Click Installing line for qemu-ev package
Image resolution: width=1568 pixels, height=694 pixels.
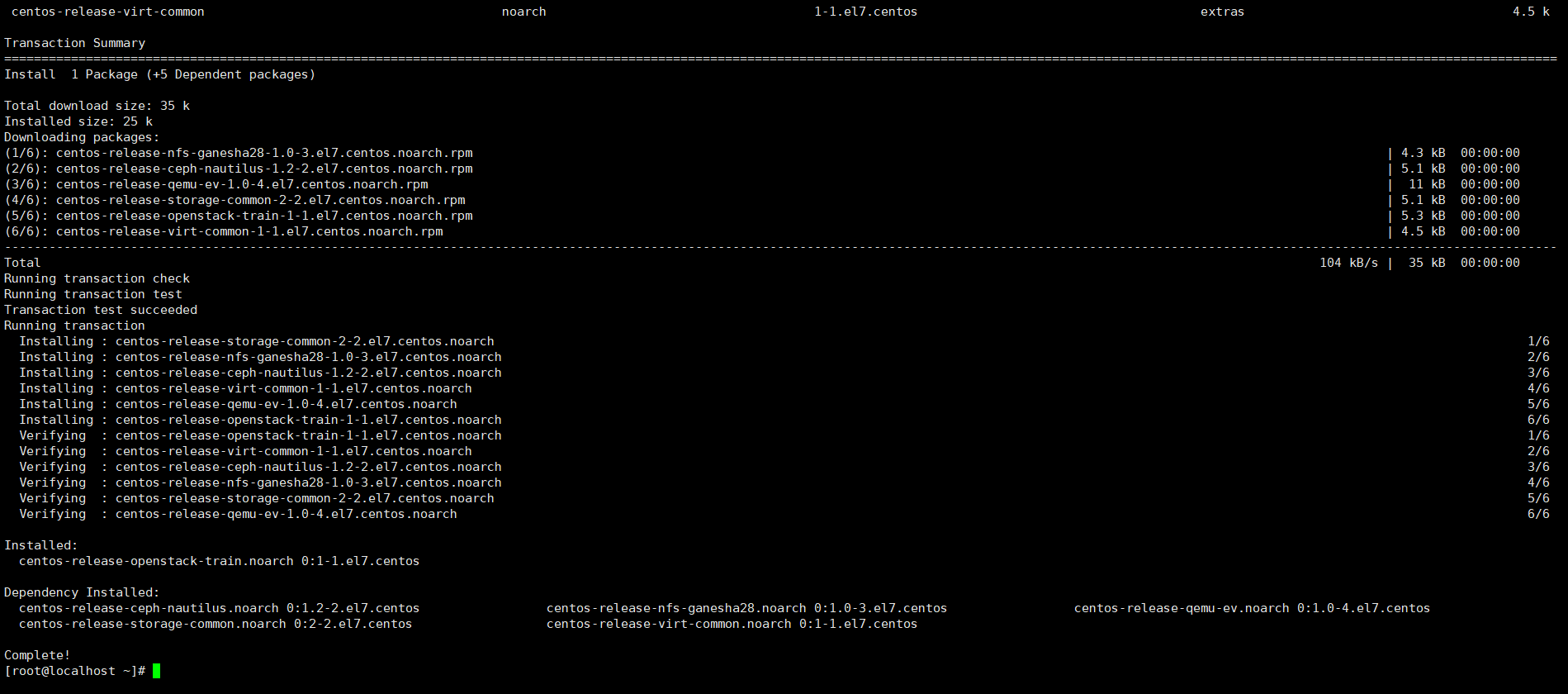238,404
